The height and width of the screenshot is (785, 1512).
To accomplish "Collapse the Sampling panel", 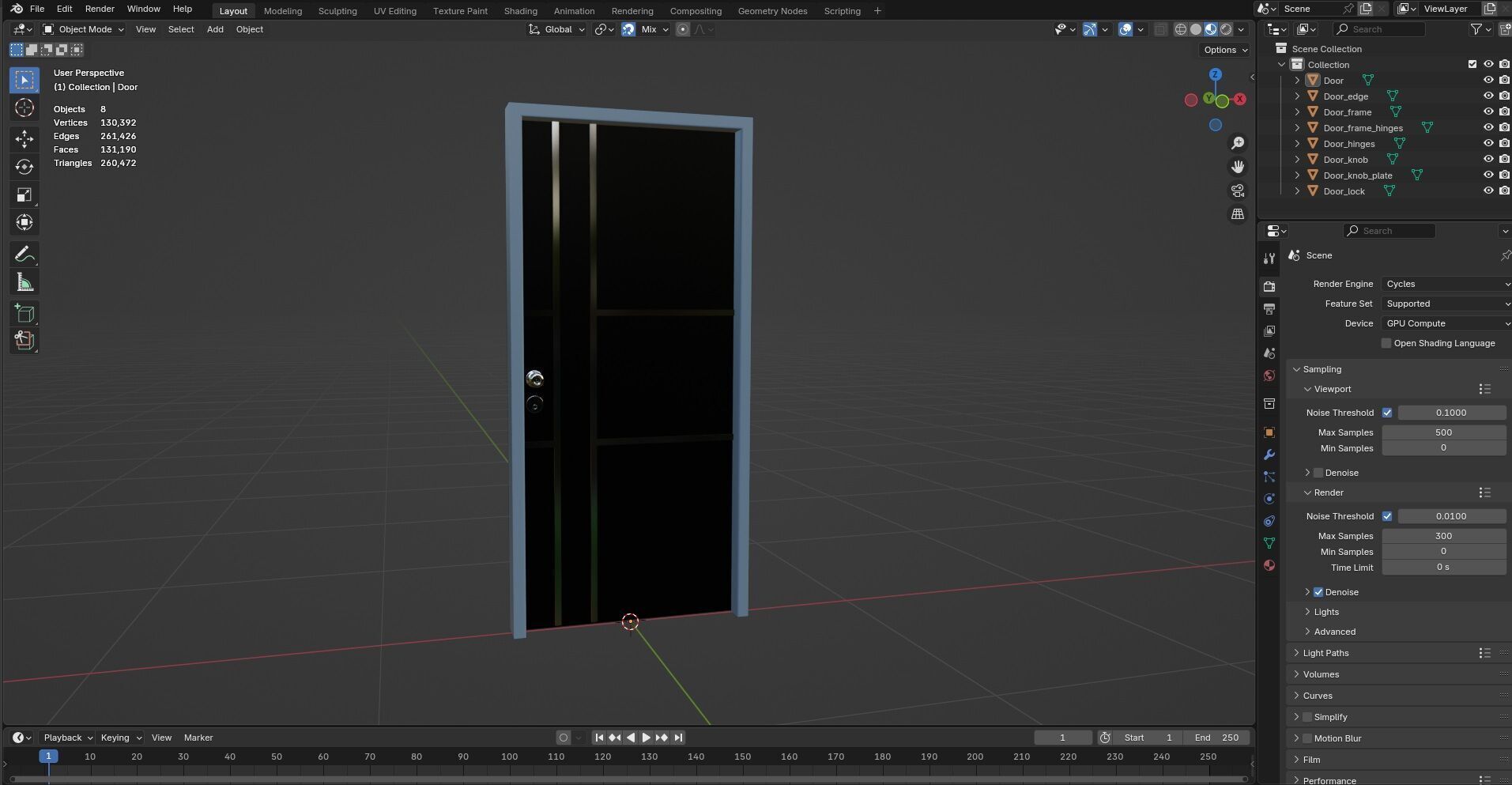I will (x=1296, y=369).
